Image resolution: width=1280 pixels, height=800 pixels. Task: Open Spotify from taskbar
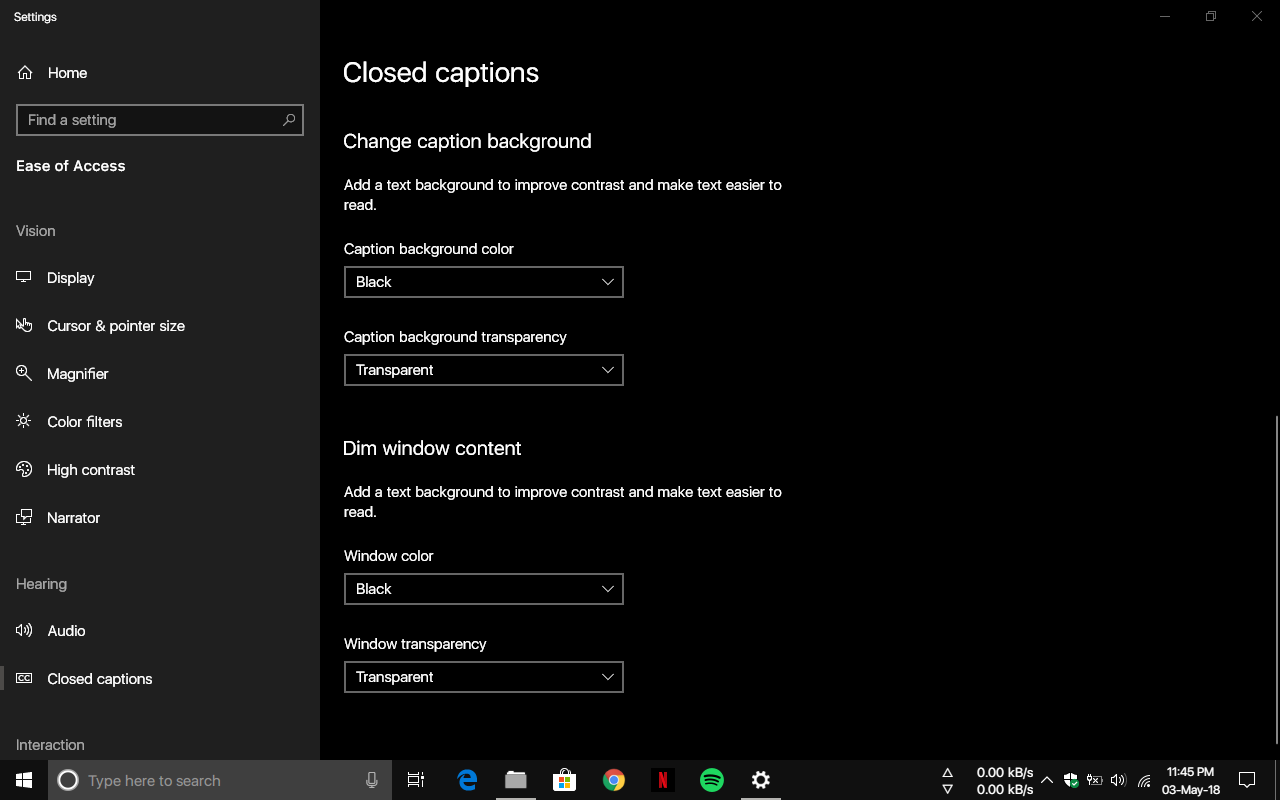pyautogui.click(x=712, y=780)
